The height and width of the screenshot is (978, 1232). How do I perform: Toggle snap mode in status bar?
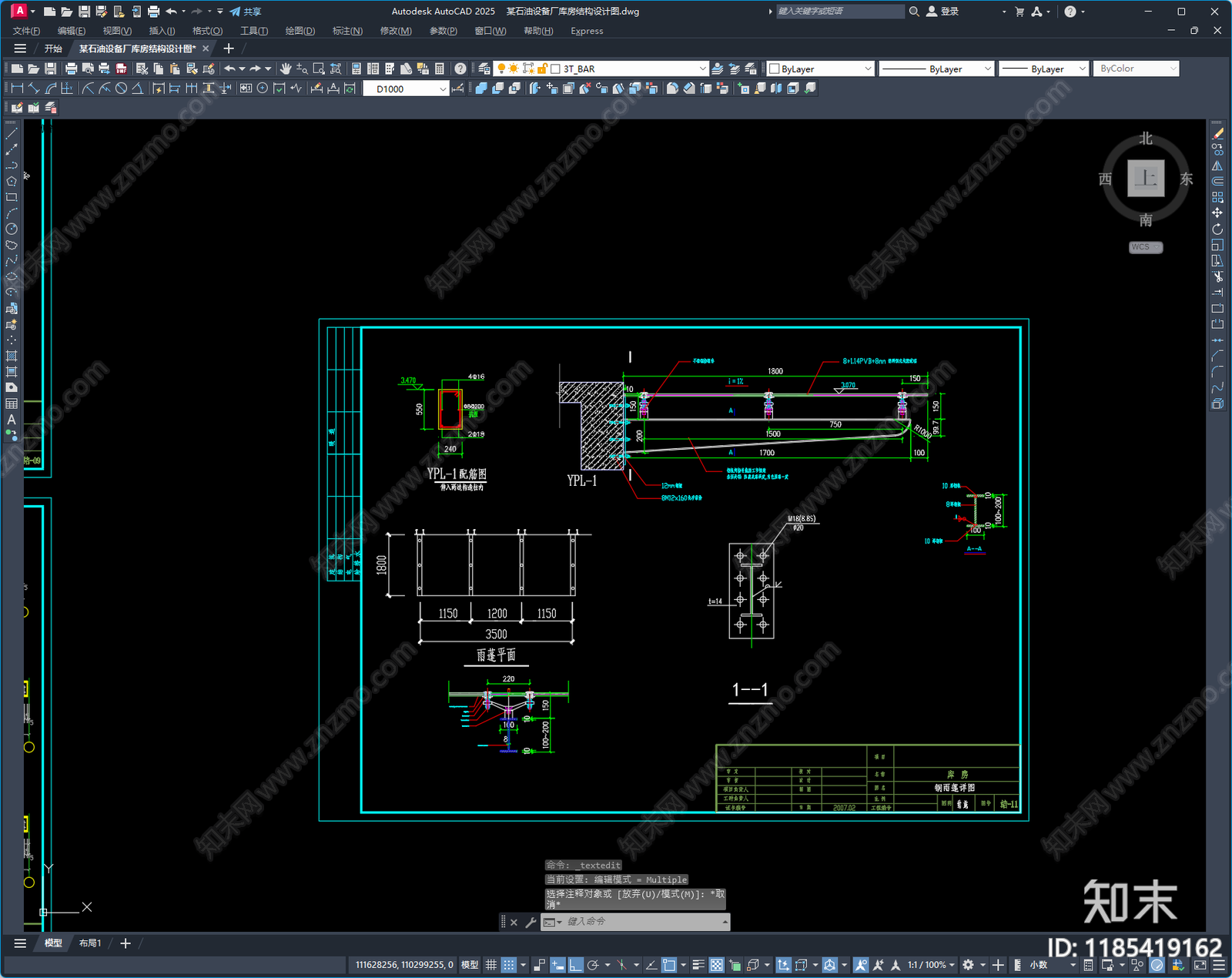click(x=509, y=965)
